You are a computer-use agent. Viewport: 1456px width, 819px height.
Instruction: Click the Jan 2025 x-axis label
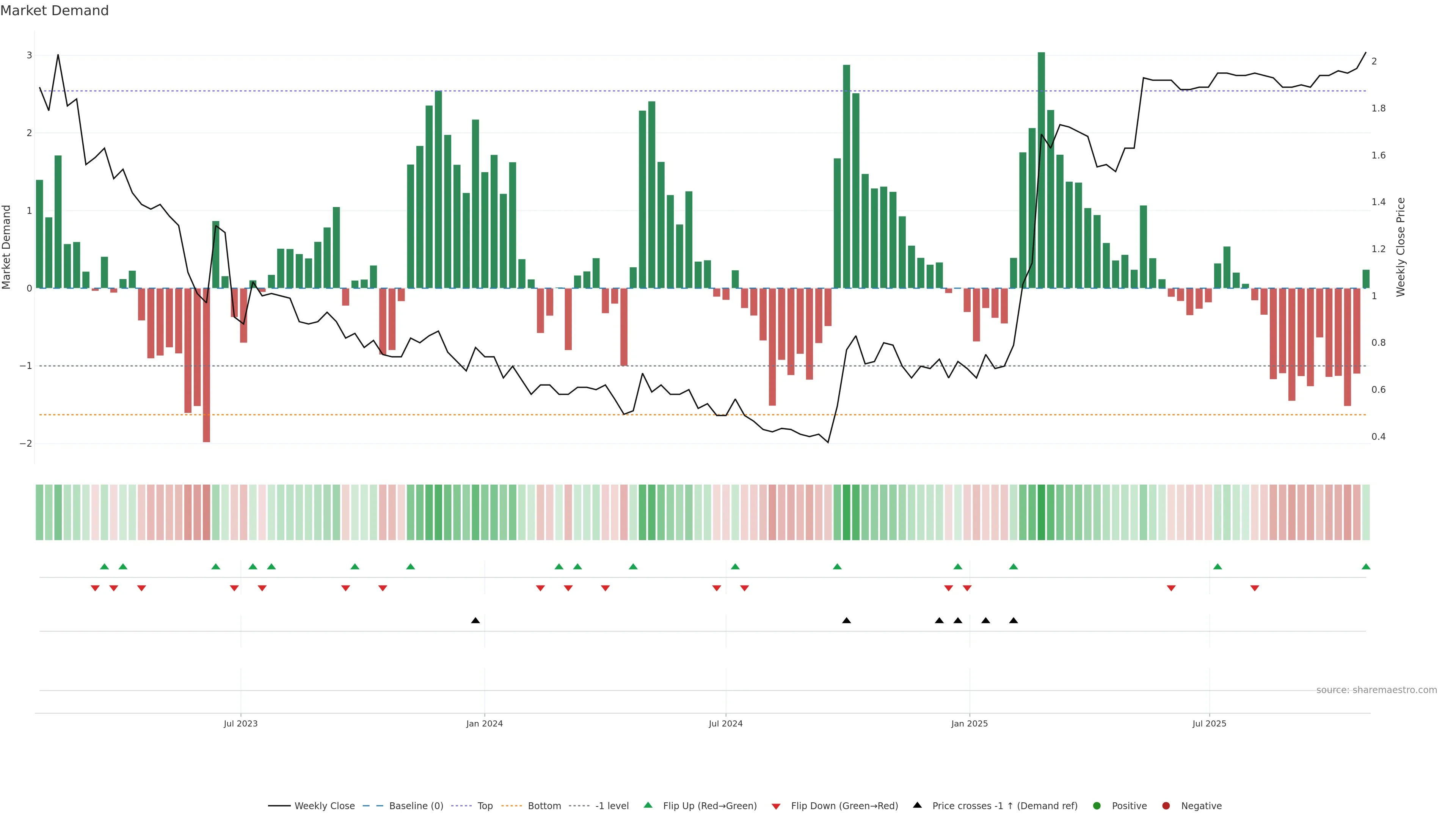(970, 723)
